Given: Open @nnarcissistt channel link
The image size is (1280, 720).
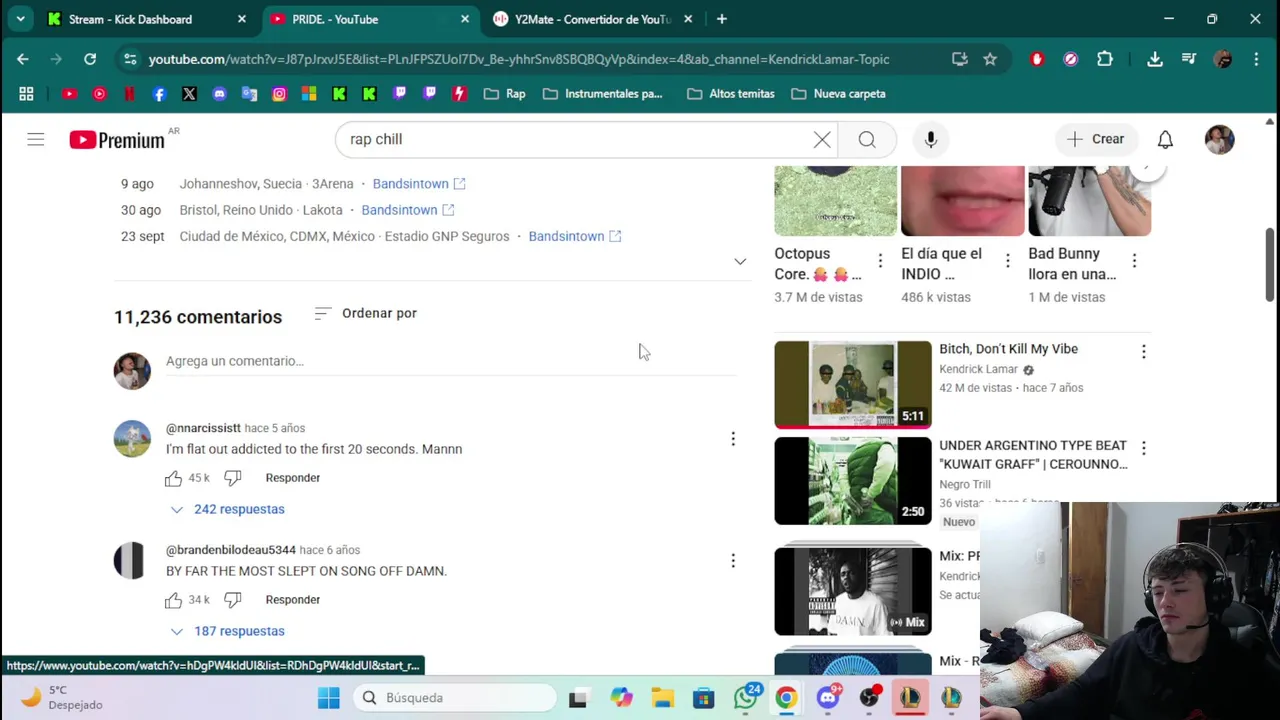Looking at the screenshot, I should (203, 428).
